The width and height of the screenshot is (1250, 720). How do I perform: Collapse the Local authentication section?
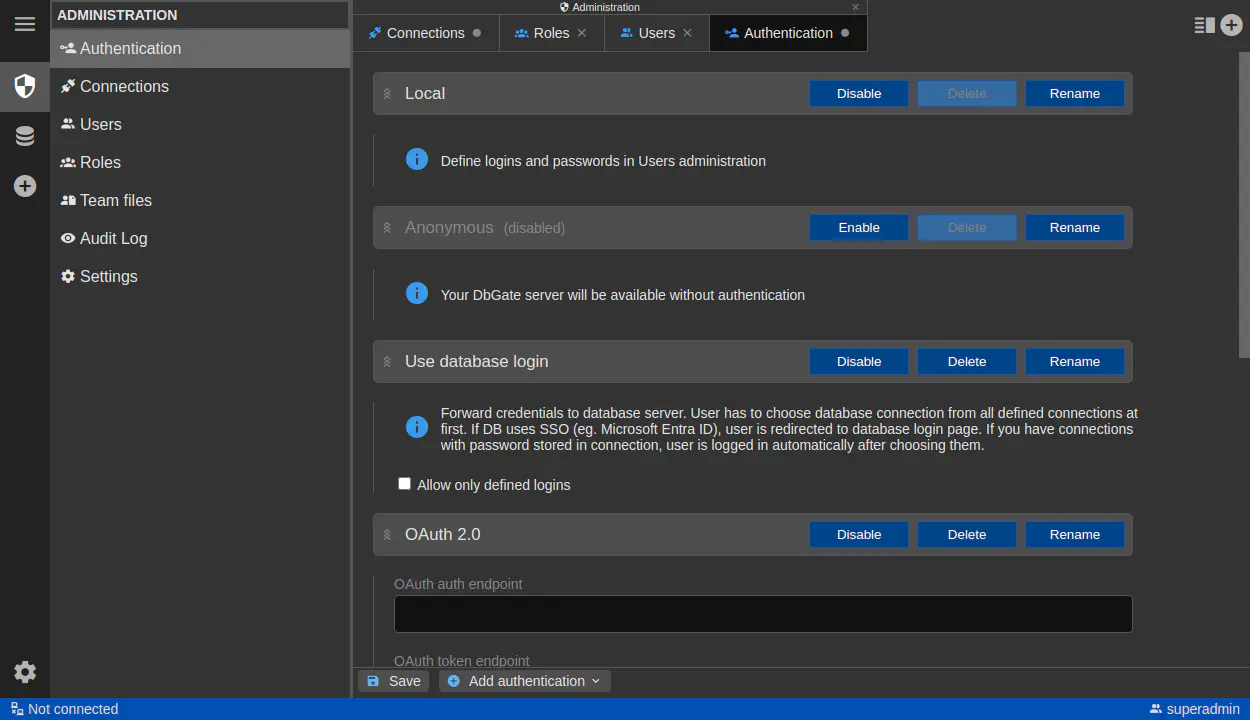click(387, 94)
